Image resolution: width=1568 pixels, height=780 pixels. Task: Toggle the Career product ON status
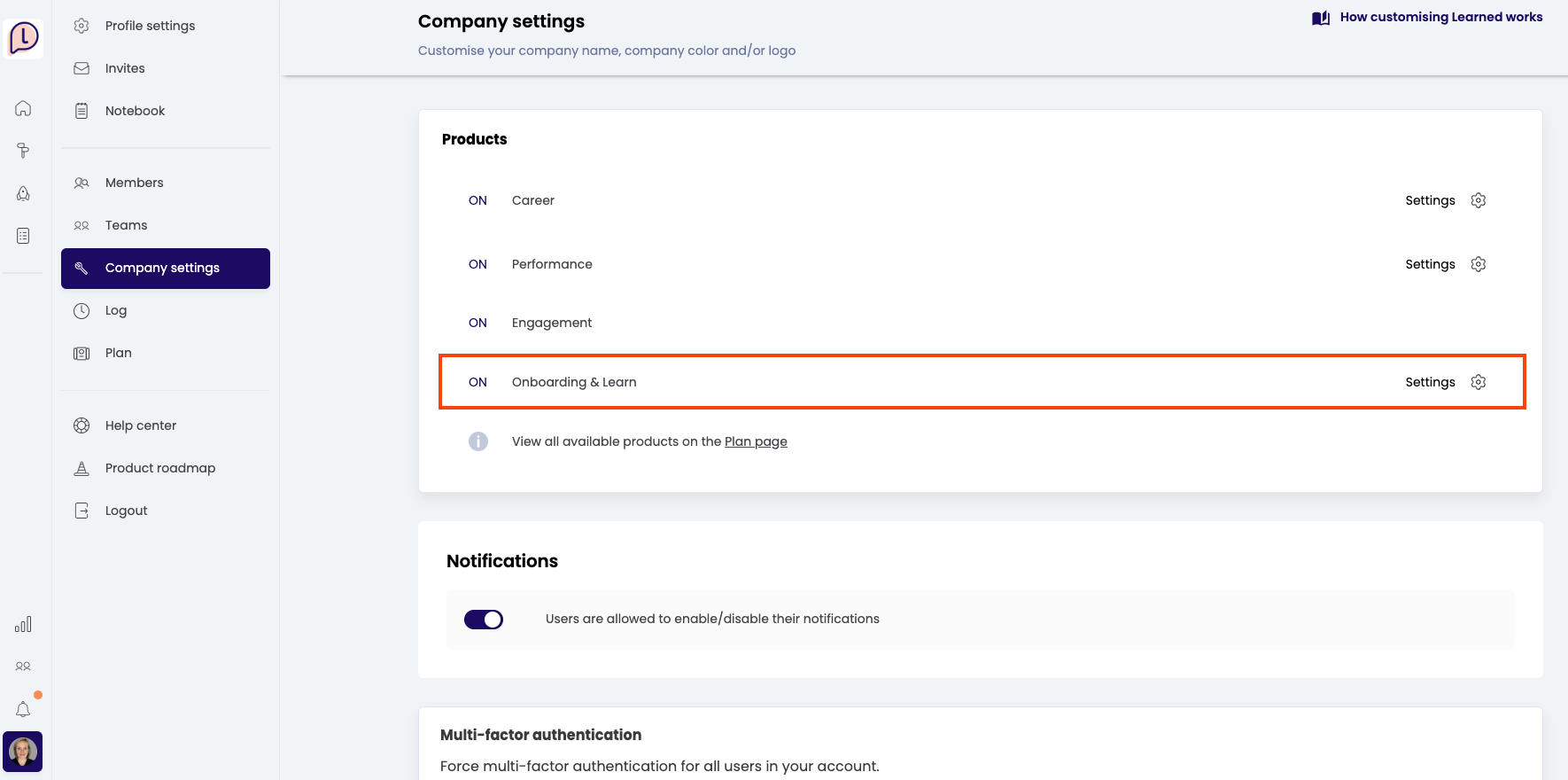coord(477,200)
